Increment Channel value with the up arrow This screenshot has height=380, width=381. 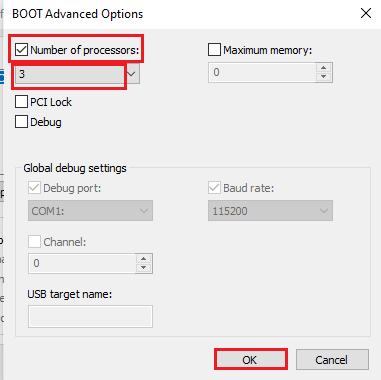(x=144, y=259)
